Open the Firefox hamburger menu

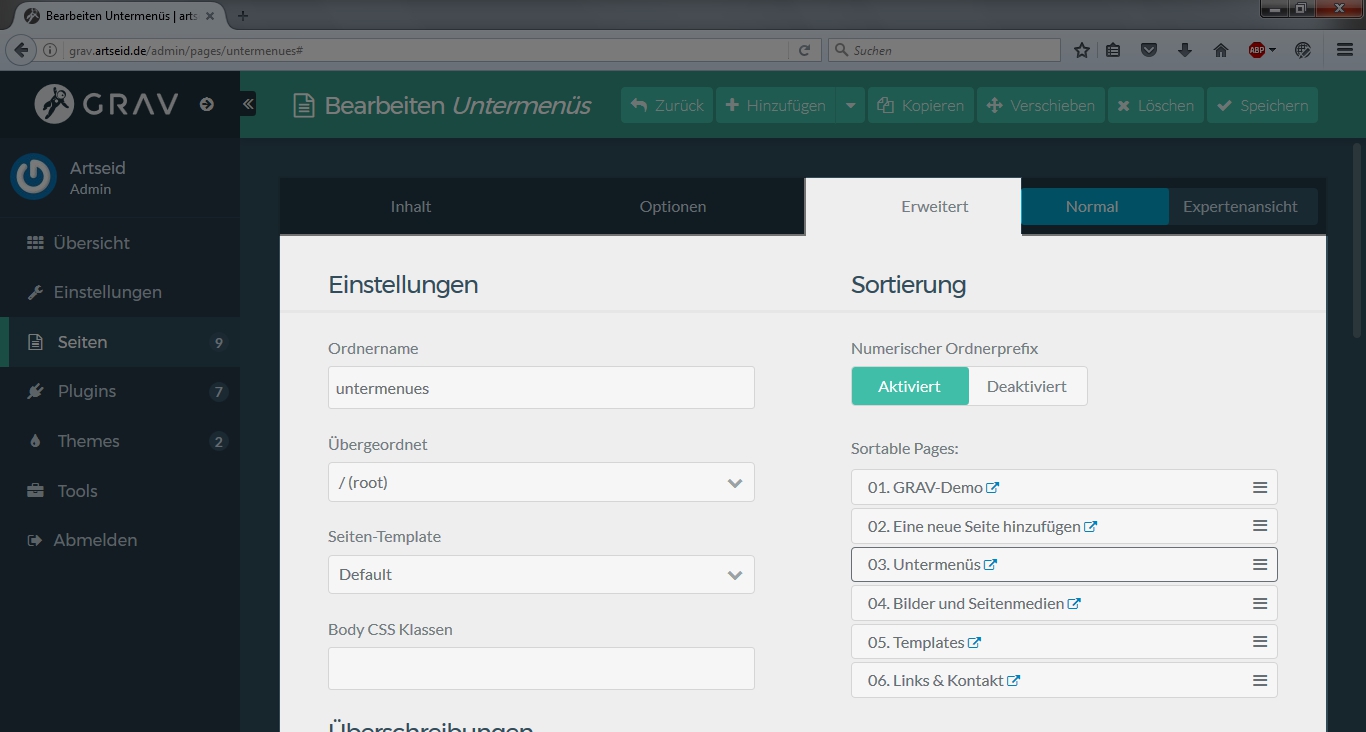(1345, 50)
